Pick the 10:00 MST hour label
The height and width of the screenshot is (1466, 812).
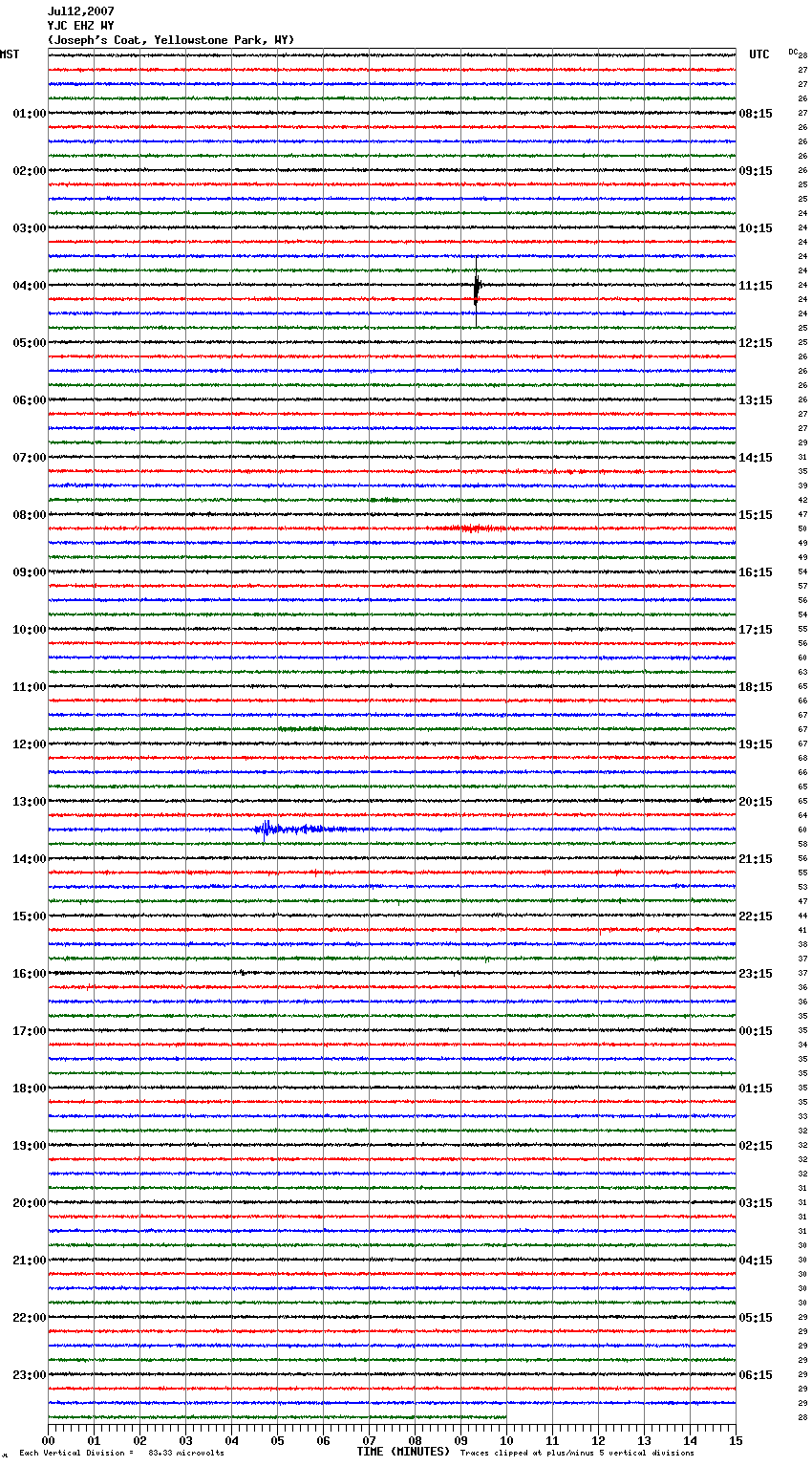click(x=29, y=630)
